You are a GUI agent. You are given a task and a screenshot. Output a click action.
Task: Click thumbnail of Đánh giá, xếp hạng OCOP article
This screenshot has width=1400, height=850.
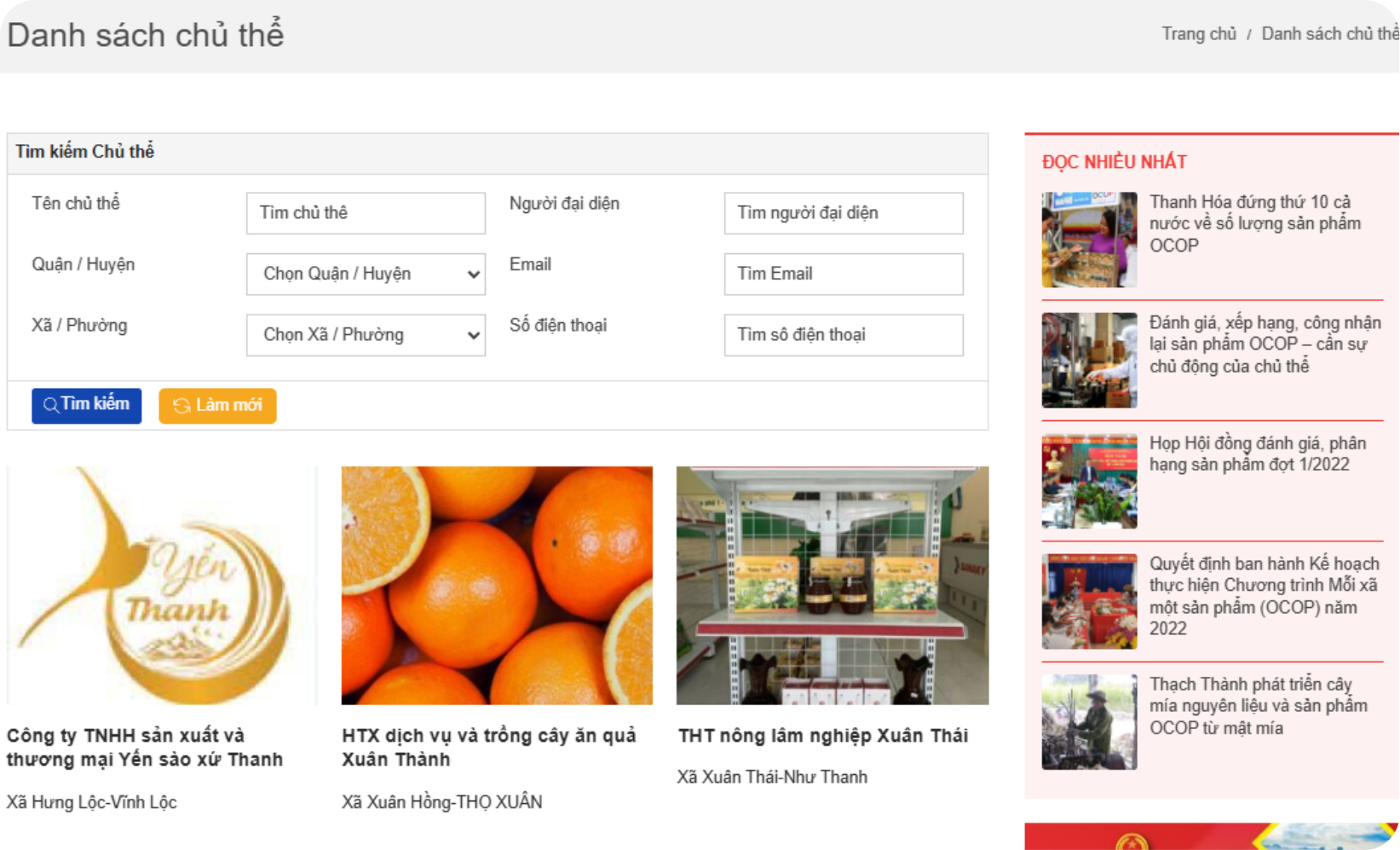click(1089, 360)
